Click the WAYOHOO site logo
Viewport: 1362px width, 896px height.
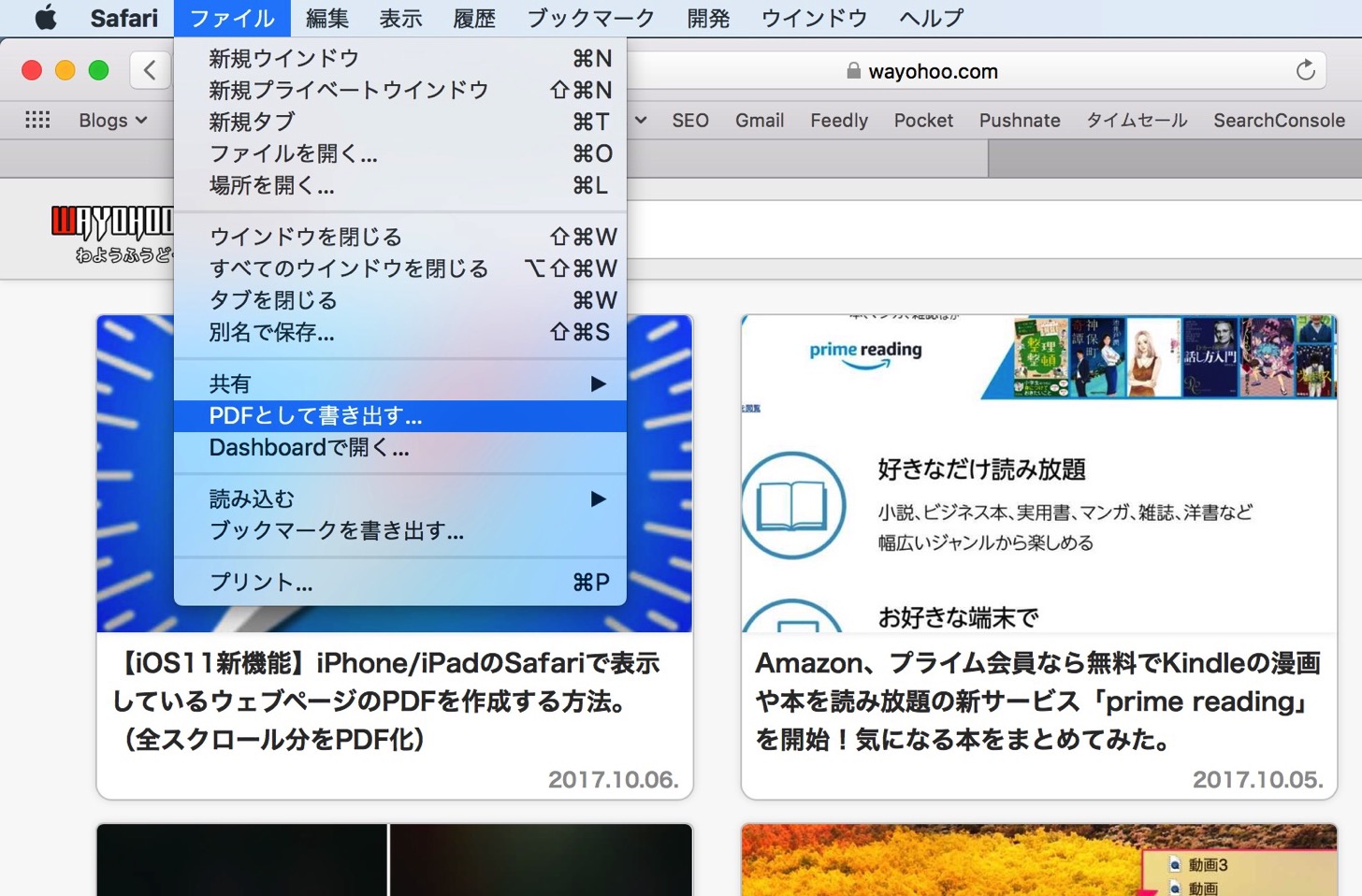pyautogui.click(x=112, y=234)
